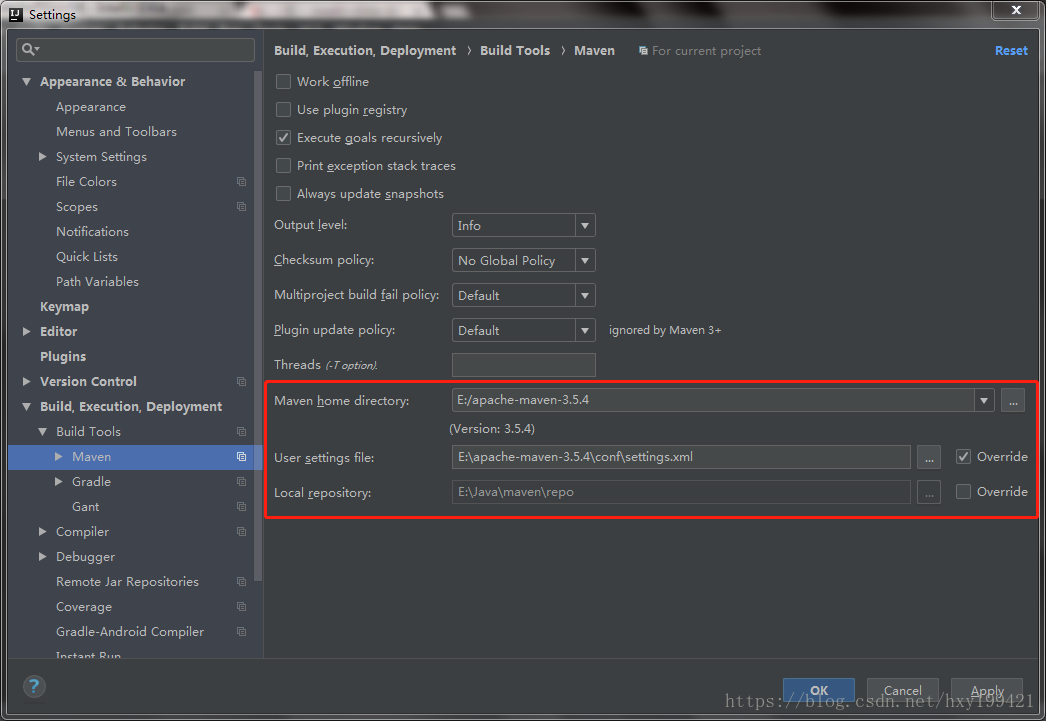The height and width of the screenshot is (721, 1046).
Task: Uncheck Execute goals recursively
Action: pos(284,137)
